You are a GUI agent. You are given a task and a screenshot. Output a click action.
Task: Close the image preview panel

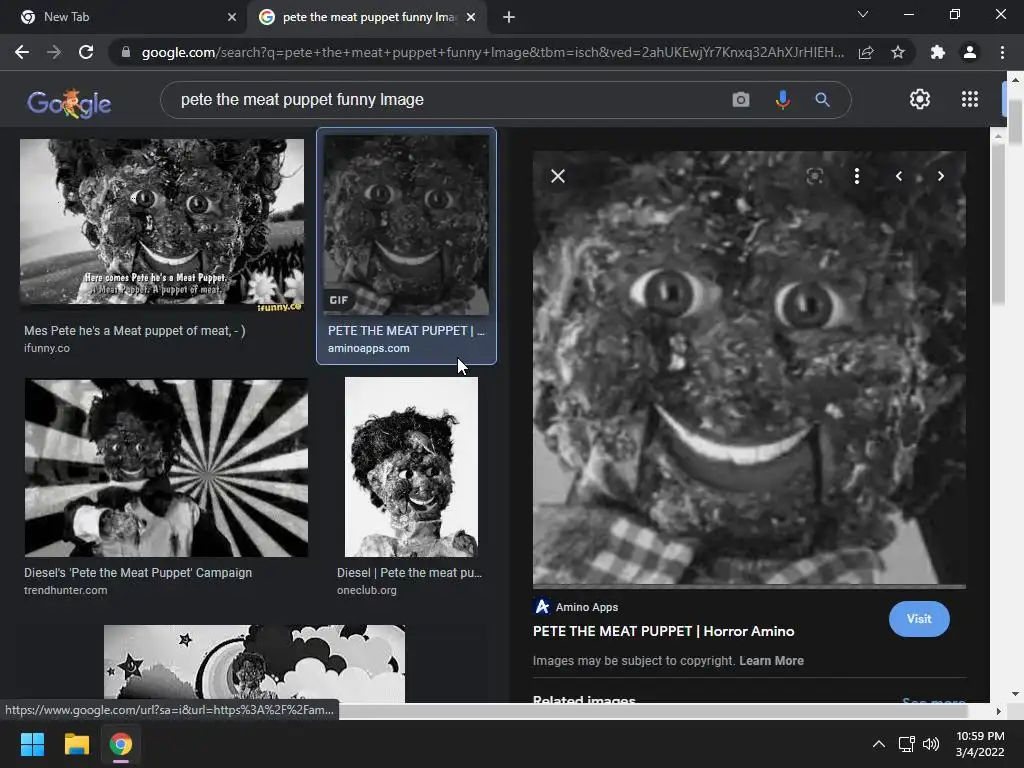coord(558,176)
